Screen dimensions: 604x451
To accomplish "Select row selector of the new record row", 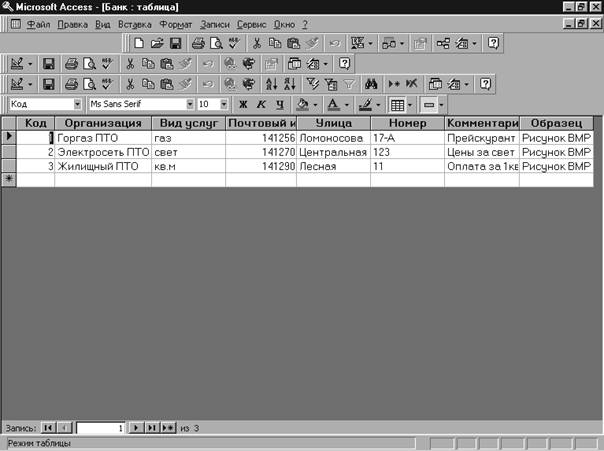I will 9,179.
